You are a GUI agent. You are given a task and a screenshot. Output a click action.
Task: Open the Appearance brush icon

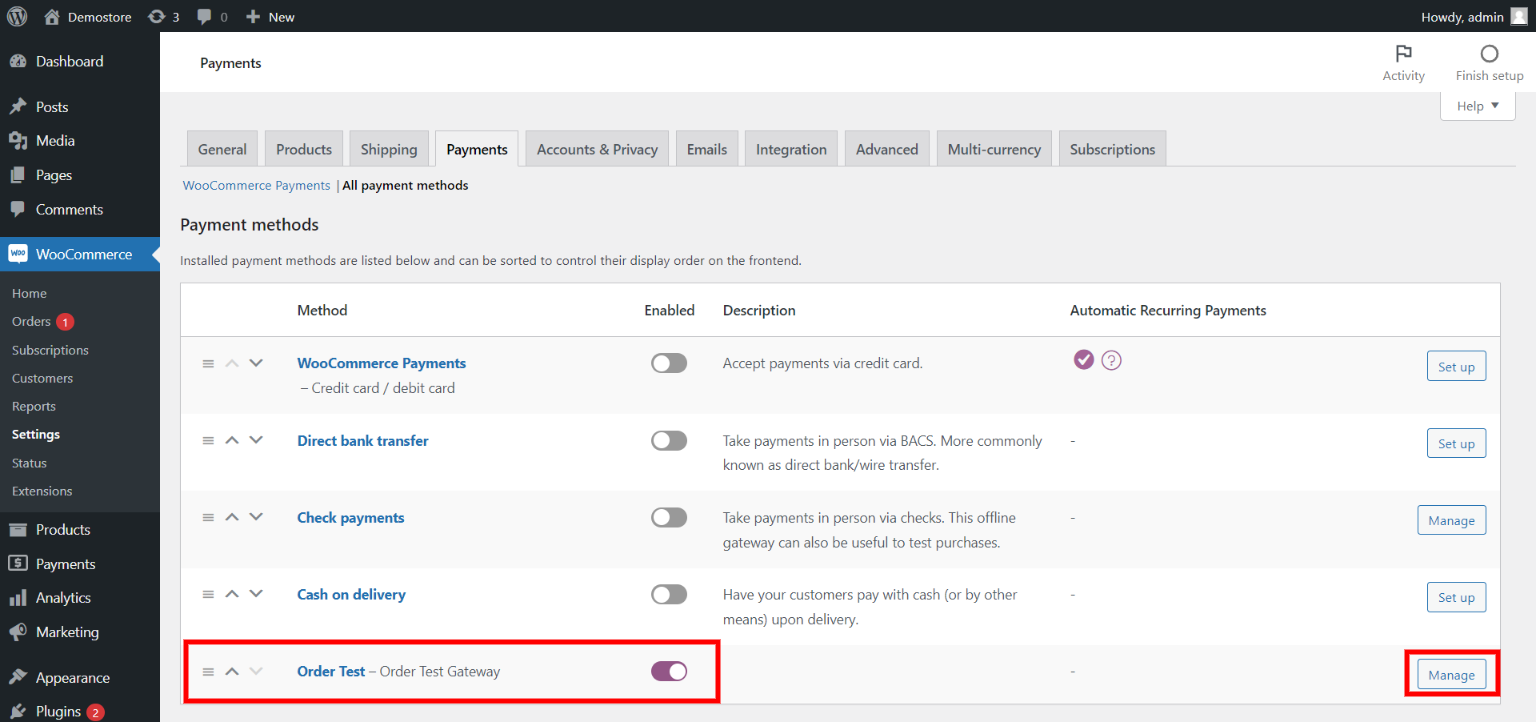pos(18,678)
